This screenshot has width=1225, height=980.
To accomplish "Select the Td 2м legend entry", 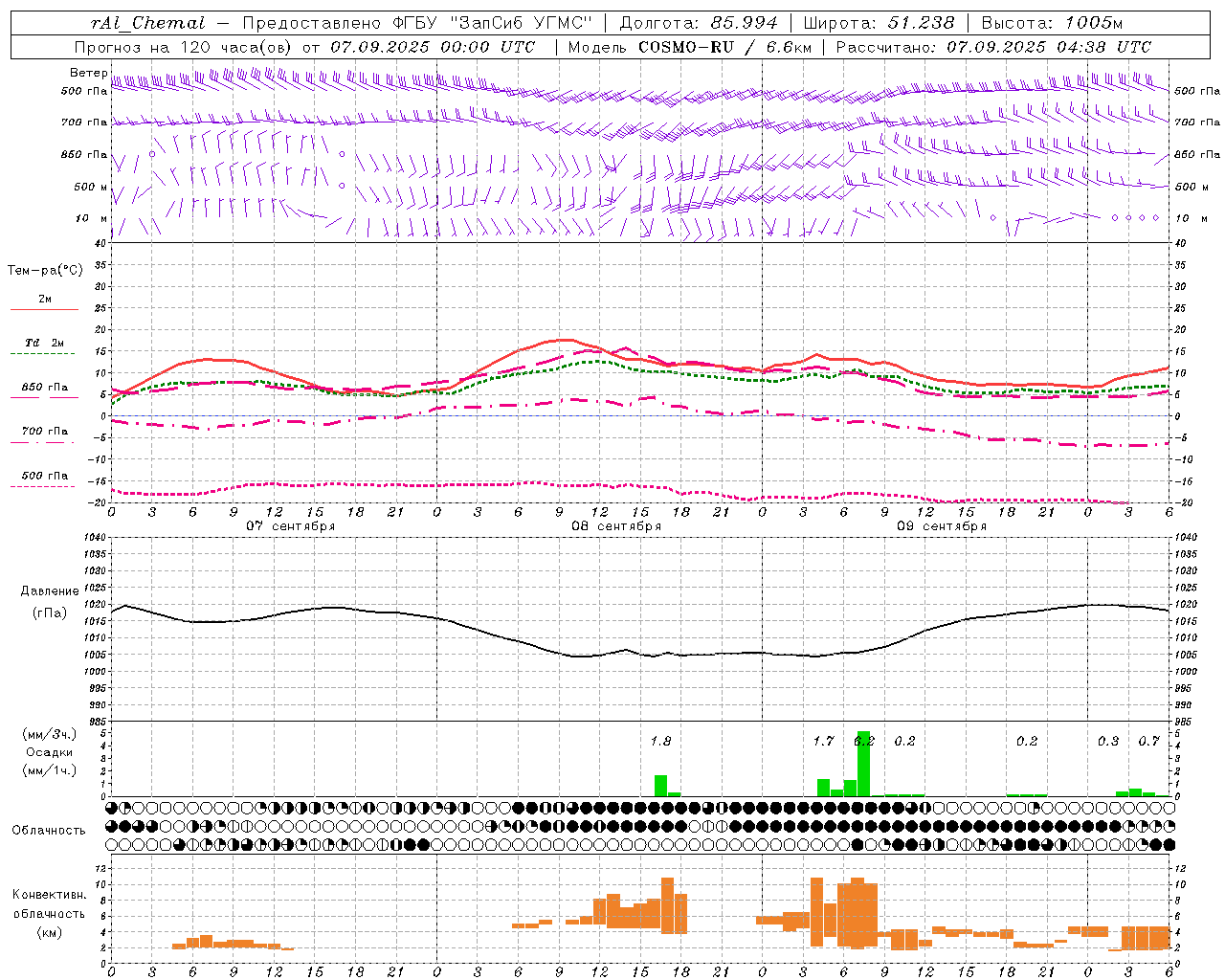I will pyautogui.click(x=45, y=343).
